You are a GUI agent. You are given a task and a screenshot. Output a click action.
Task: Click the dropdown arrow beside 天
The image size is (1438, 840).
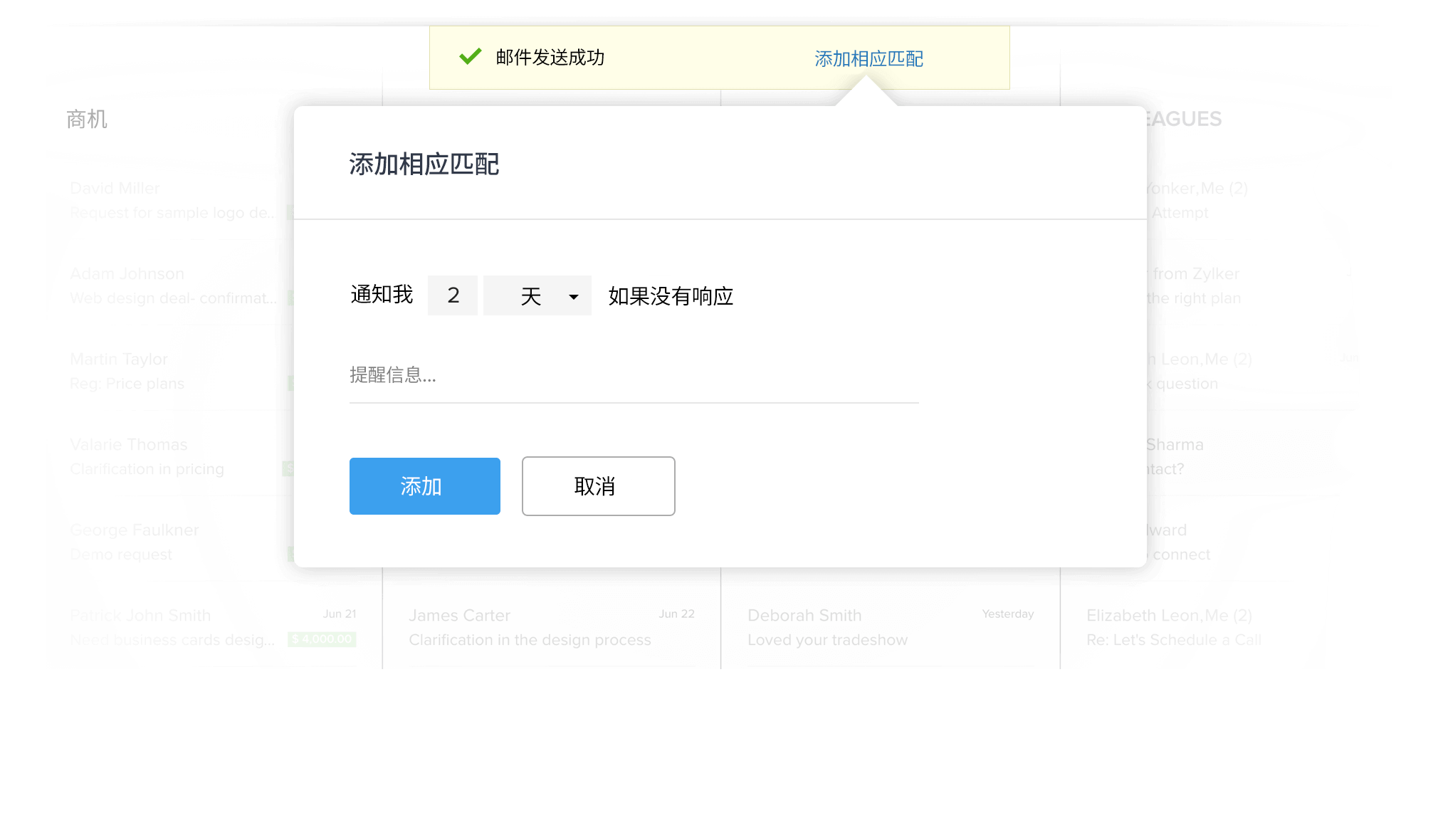pos(573,296)
